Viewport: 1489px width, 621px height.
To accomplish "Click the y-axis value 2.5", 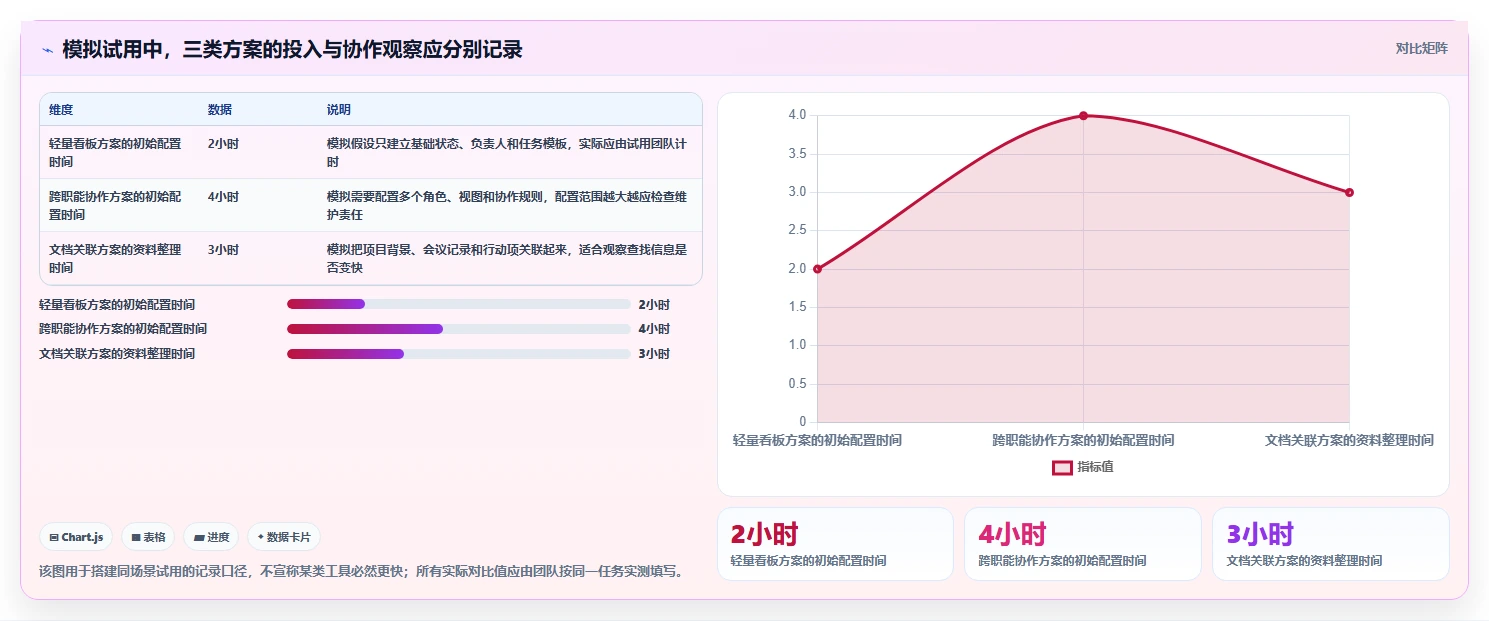I will (x=797, y=230).
